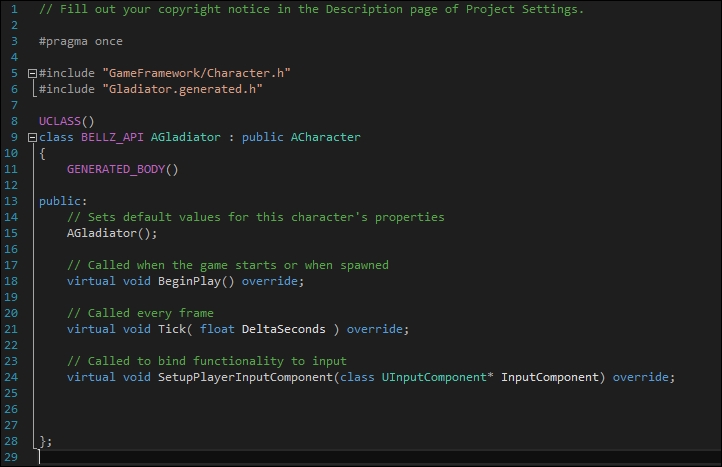Click the #pragma once directive
Viewport: 722px width, 467px height.
point(81,41)
